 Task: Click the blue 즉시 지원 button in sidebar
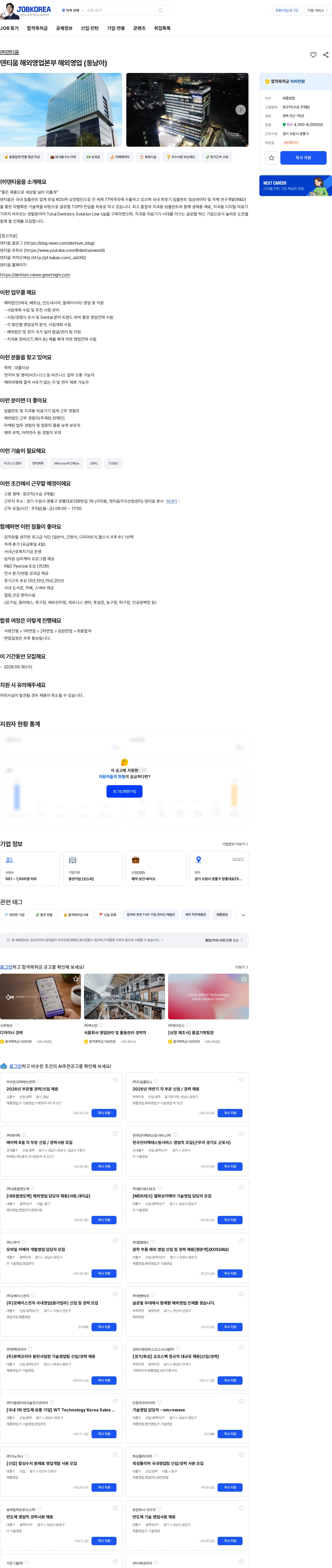click(303, 158)
